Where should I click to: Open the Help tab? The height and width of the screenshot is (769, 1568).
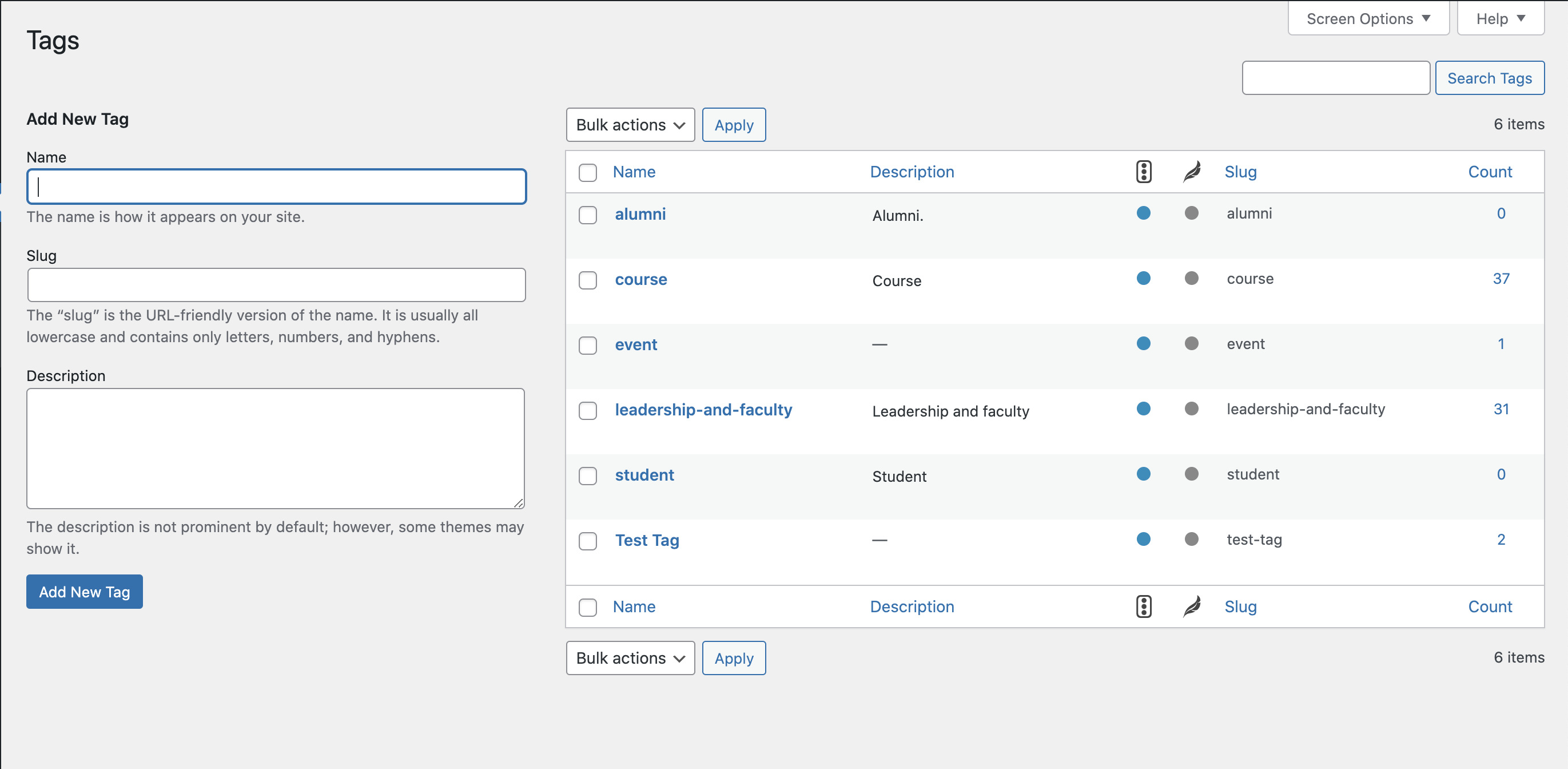click(1500, 19)
